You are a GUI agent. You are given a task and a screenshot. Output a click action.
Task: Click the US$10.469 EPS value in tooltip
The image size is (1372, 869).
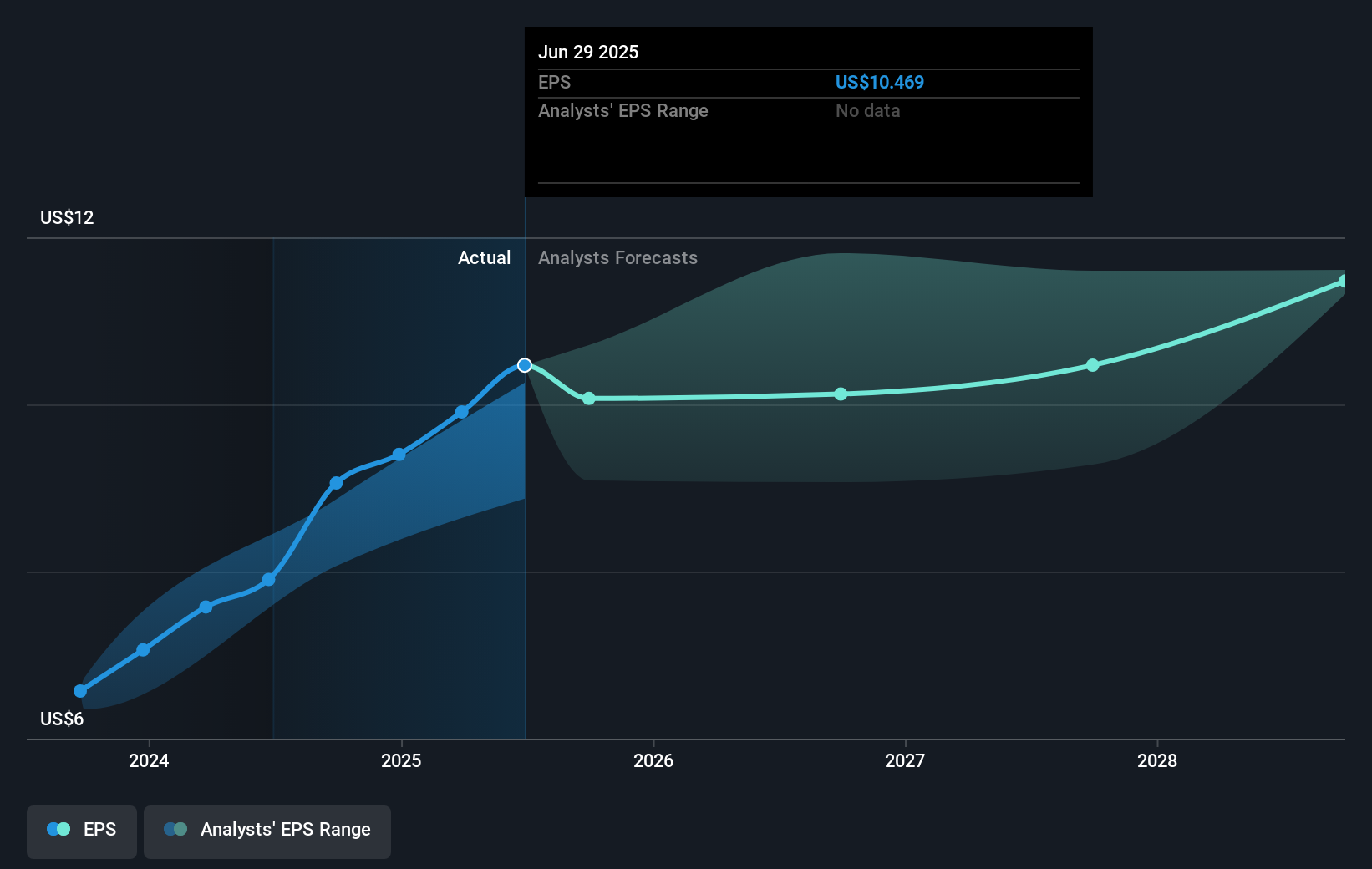coord(879,82)
